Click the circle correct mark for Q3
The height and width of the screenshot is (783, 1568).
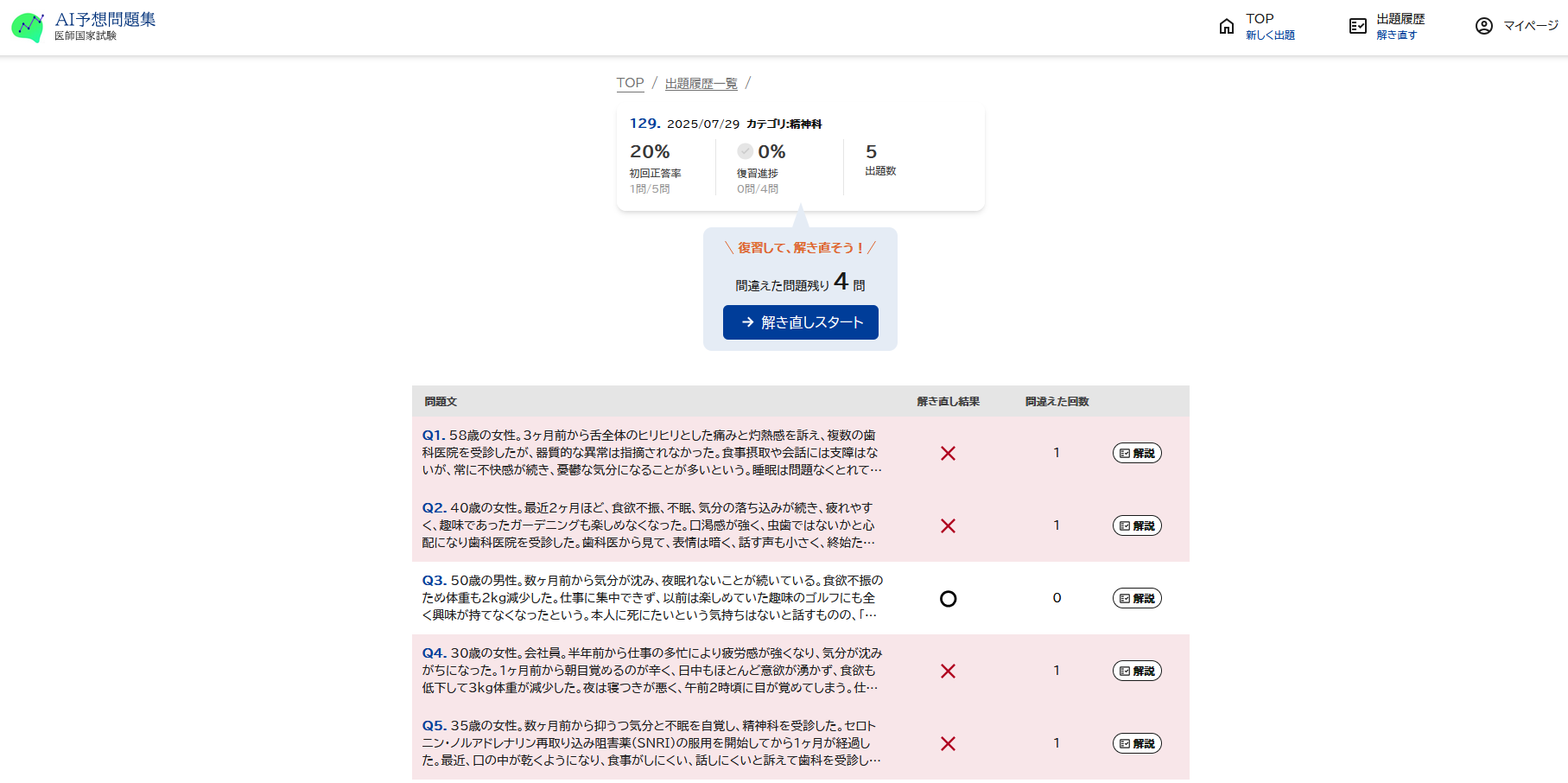pyautogui.click(x=948, y=598)
